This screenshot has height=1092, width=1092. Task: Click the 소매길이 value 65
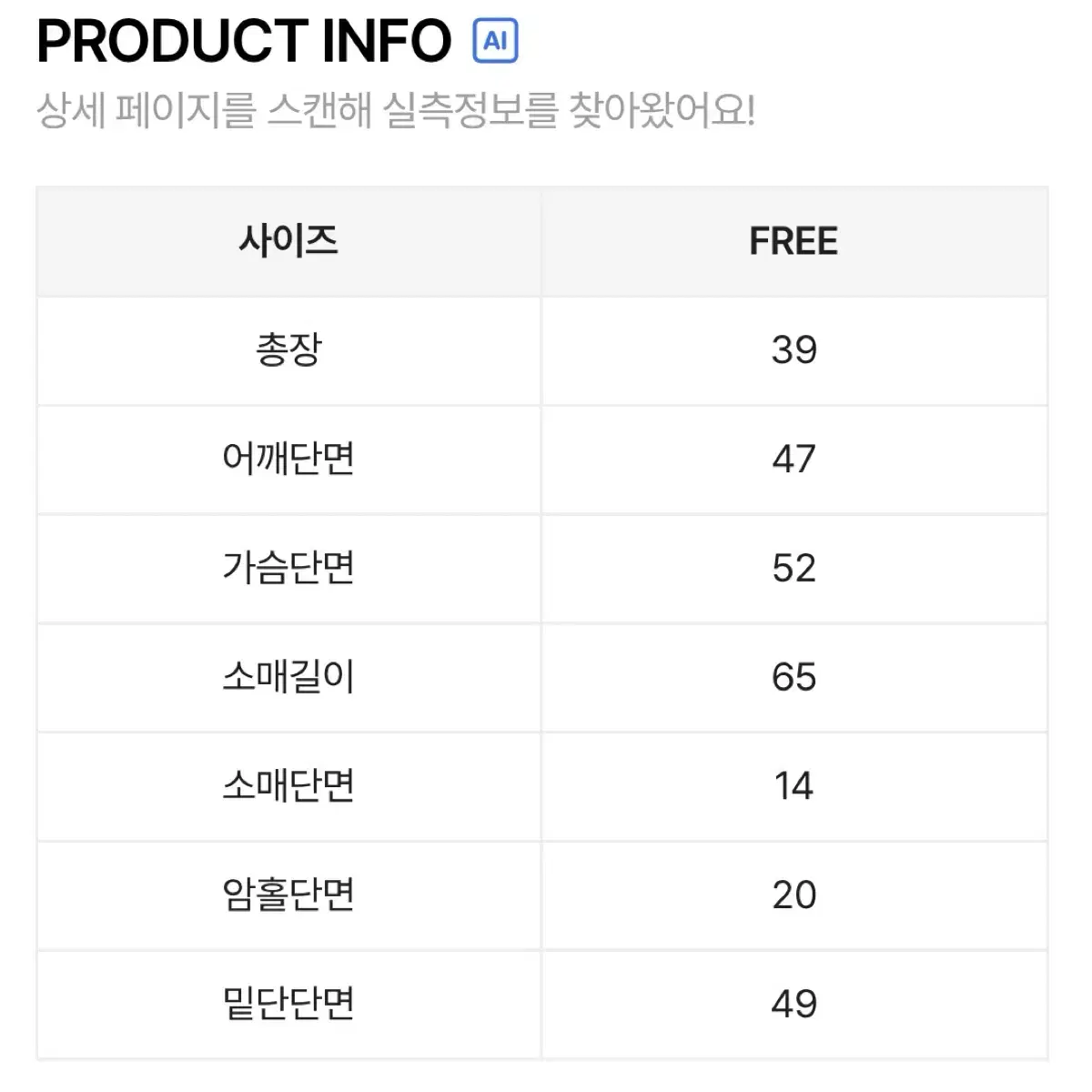pyautogui.click(x=794, y=678)
